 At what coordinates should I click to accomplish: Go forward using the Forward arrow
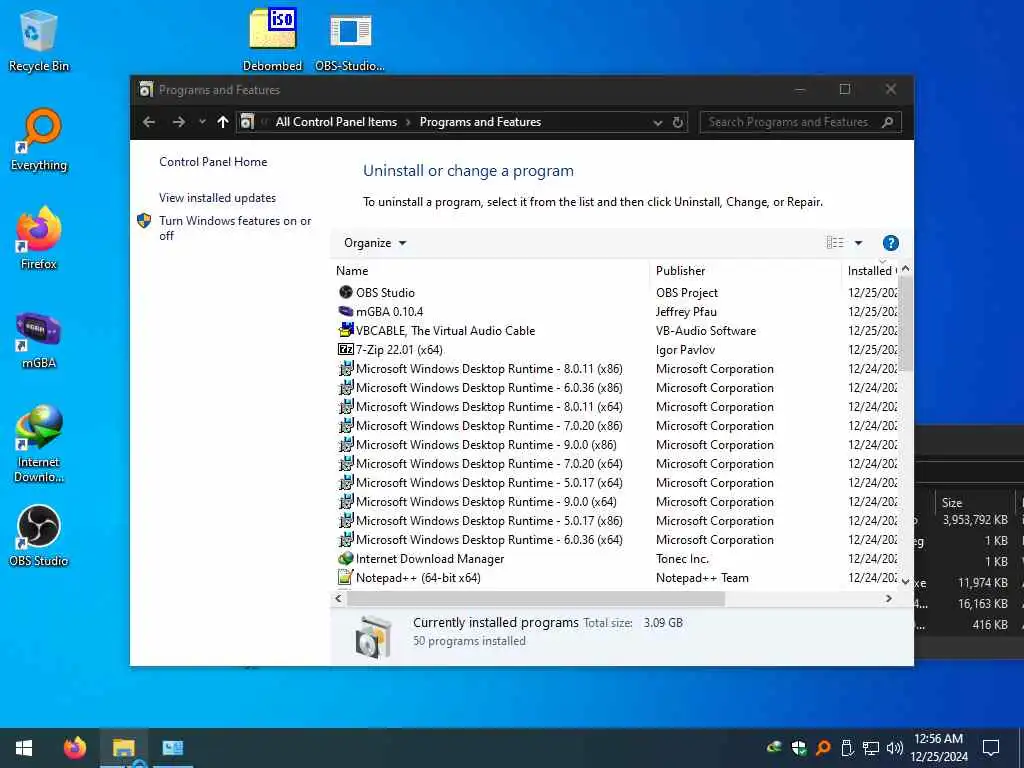[178, 122]
